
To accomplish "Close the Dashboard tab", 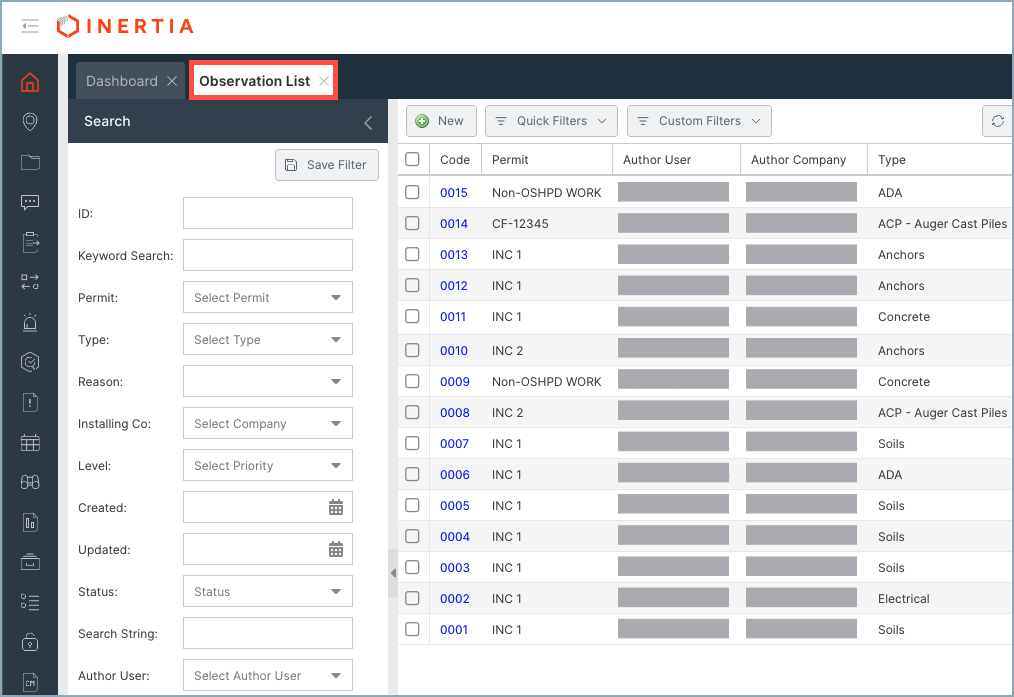I will pyautogui.click(x=172, y=81).
